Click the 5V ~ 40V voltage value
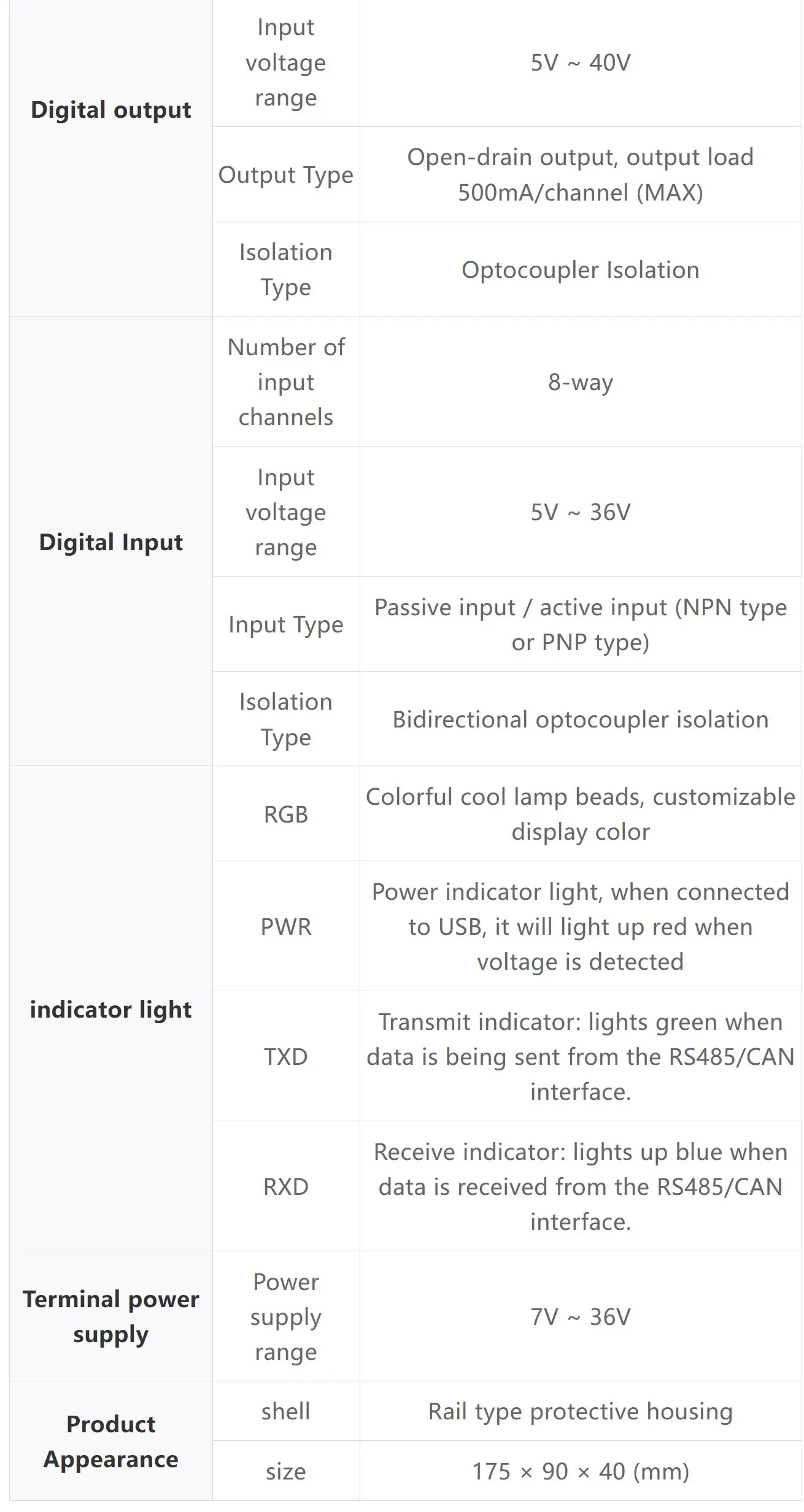Image resolution: width=804 pixels, height=1512 pixels. point(581,63)
